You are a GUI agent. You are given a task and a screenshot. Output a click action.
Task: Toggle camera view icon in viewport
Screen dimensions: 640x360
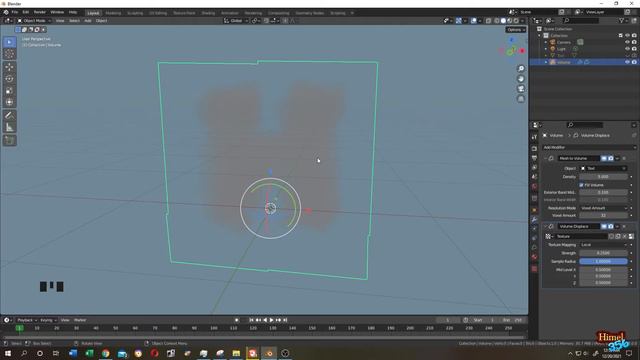(x=521, y=89)
